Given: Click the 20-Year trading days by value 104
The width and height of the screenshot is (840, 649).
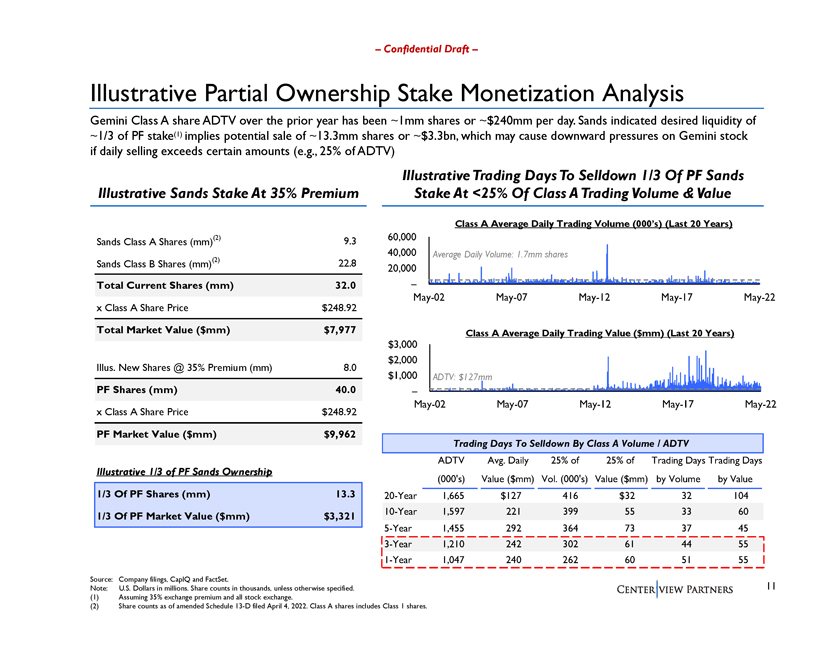Looking at the screenshot, I should [x=740, y=496].
